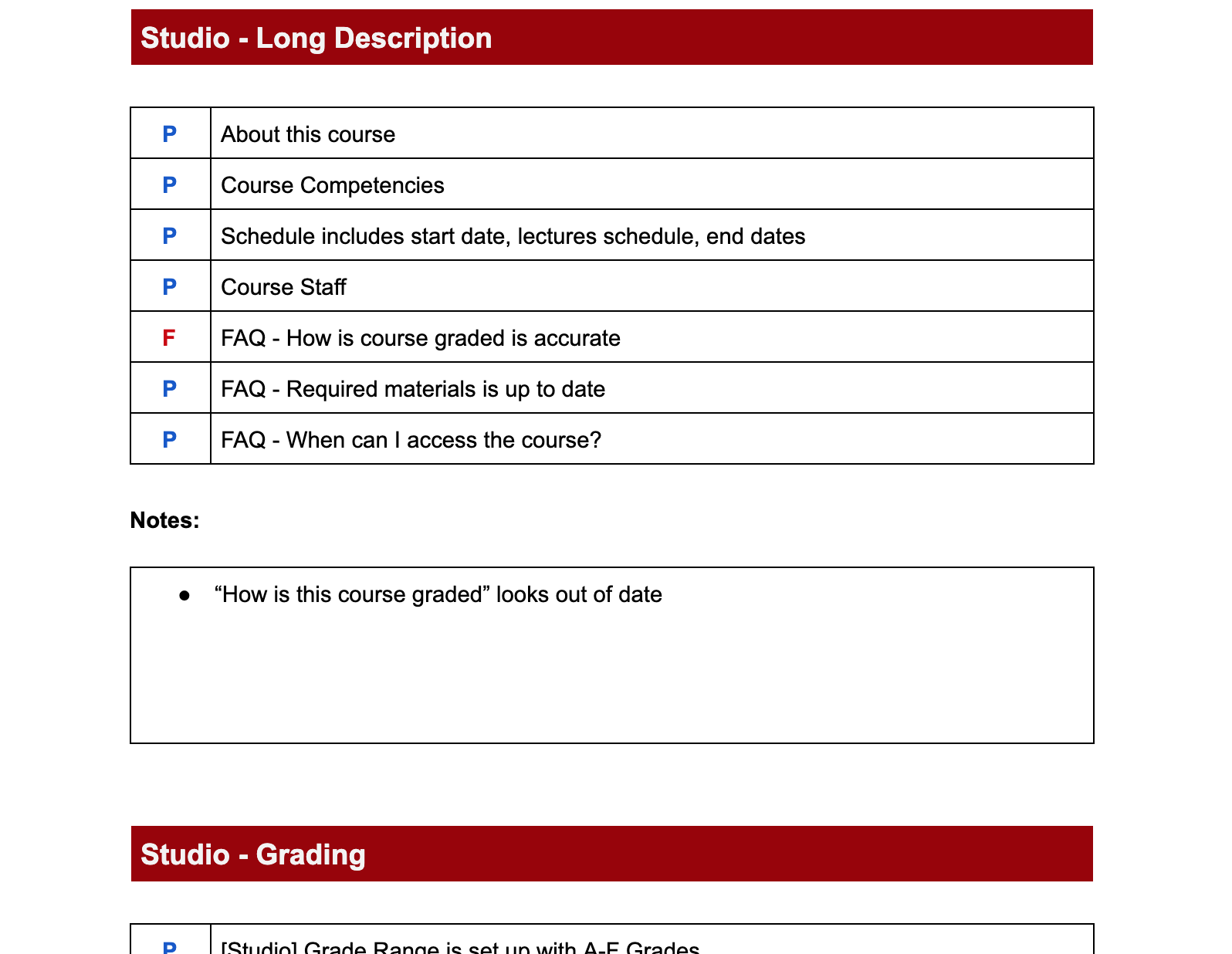Screen dimensions: 1232x954
Task: Click the P status beside Course Competencies
Action: tap(170, 185)
